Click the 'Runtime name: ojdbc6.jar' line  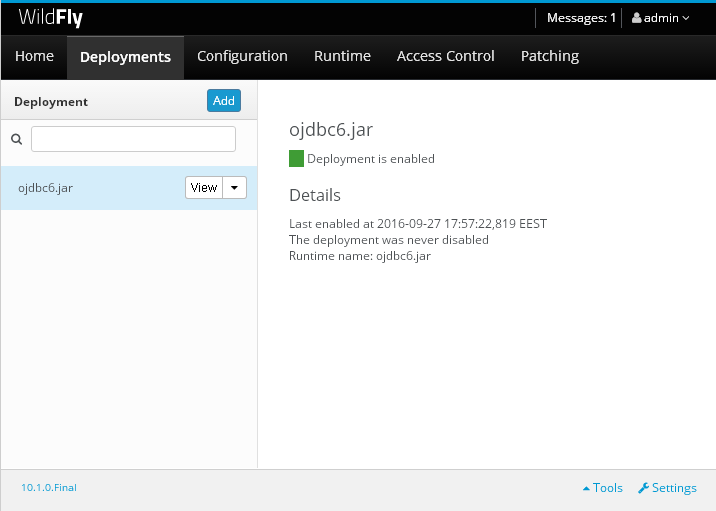coord(360,256)
